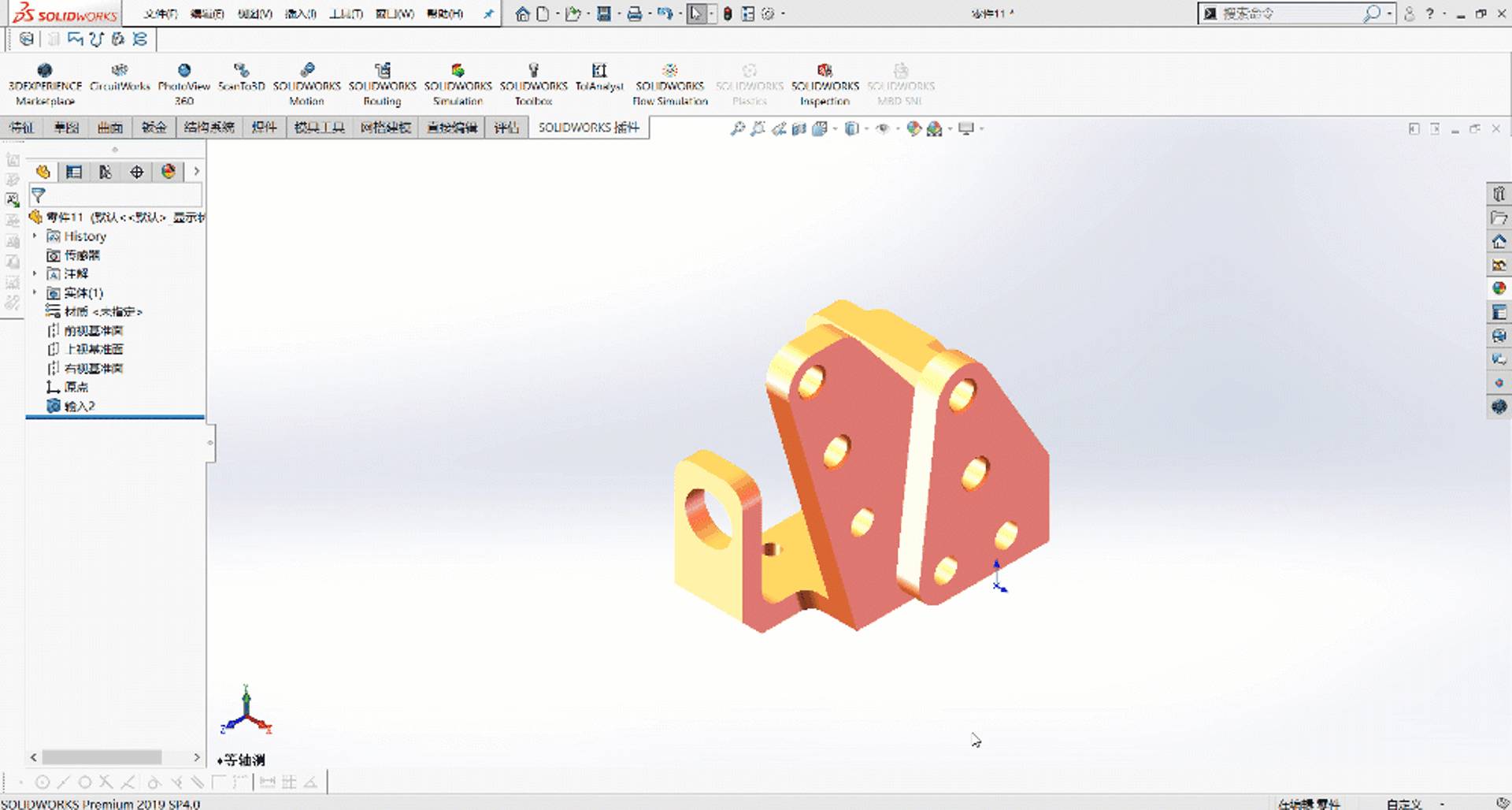Image resolution: width=1512 pixels, height=810 pixels.
Task: Select the Zoom to Fit tool
Action: pos(737,128)
